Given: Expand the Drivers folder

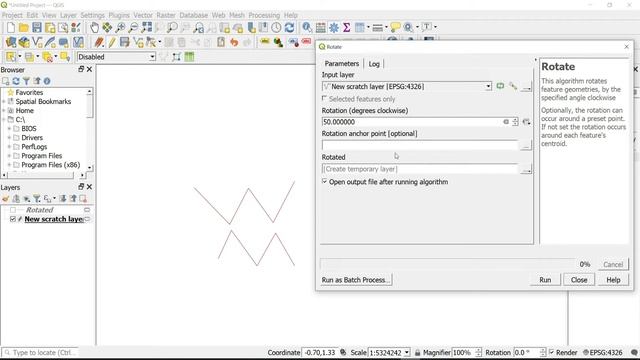Looking at the screenshot, I should 9,138.
